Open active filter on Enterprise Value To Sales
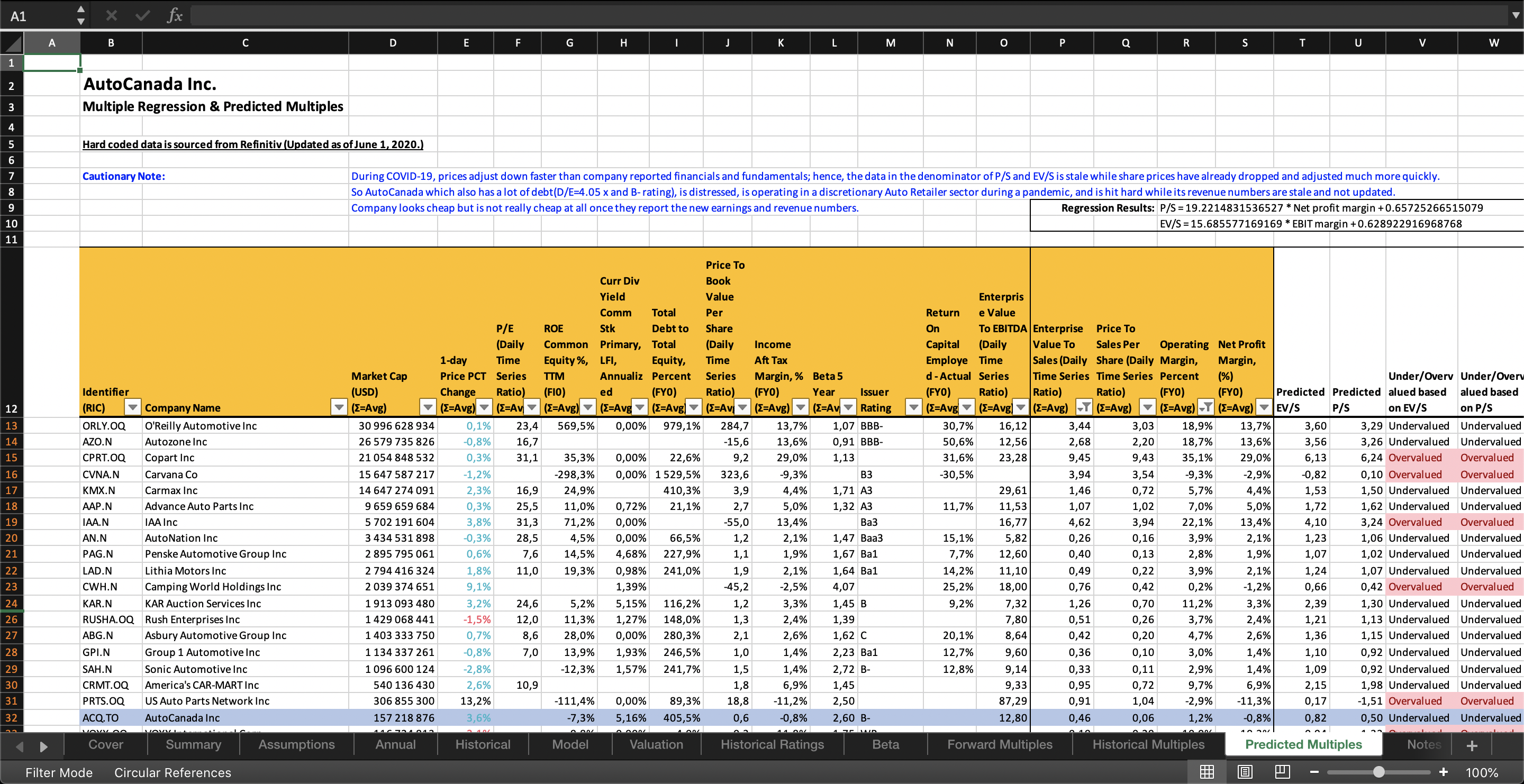Image resolution: width=1524 pixels, height=784 pixels. click(x=1084, y=407)
